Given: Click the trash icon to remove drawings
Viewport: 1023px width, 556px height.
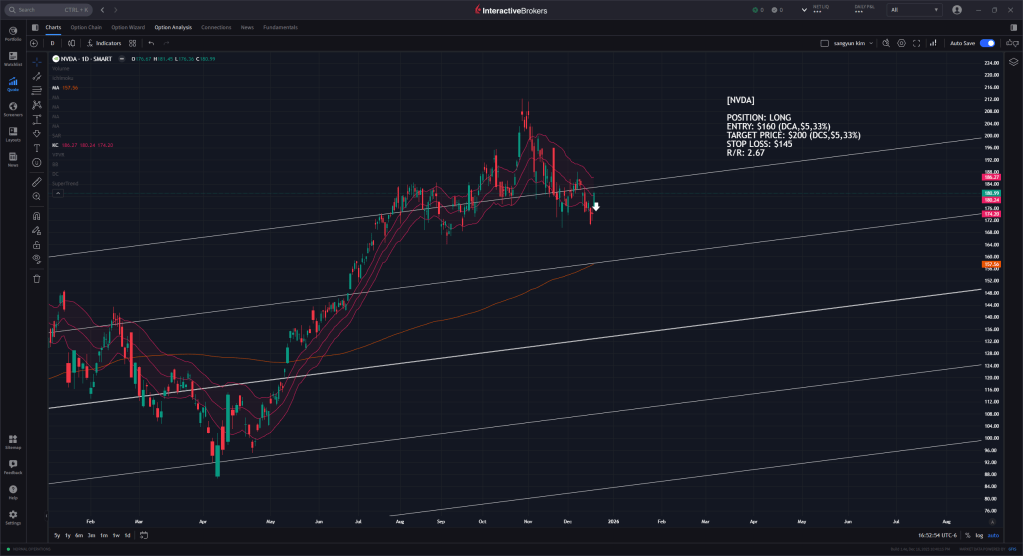Looking at the screenshot, I should pos(37,279).
